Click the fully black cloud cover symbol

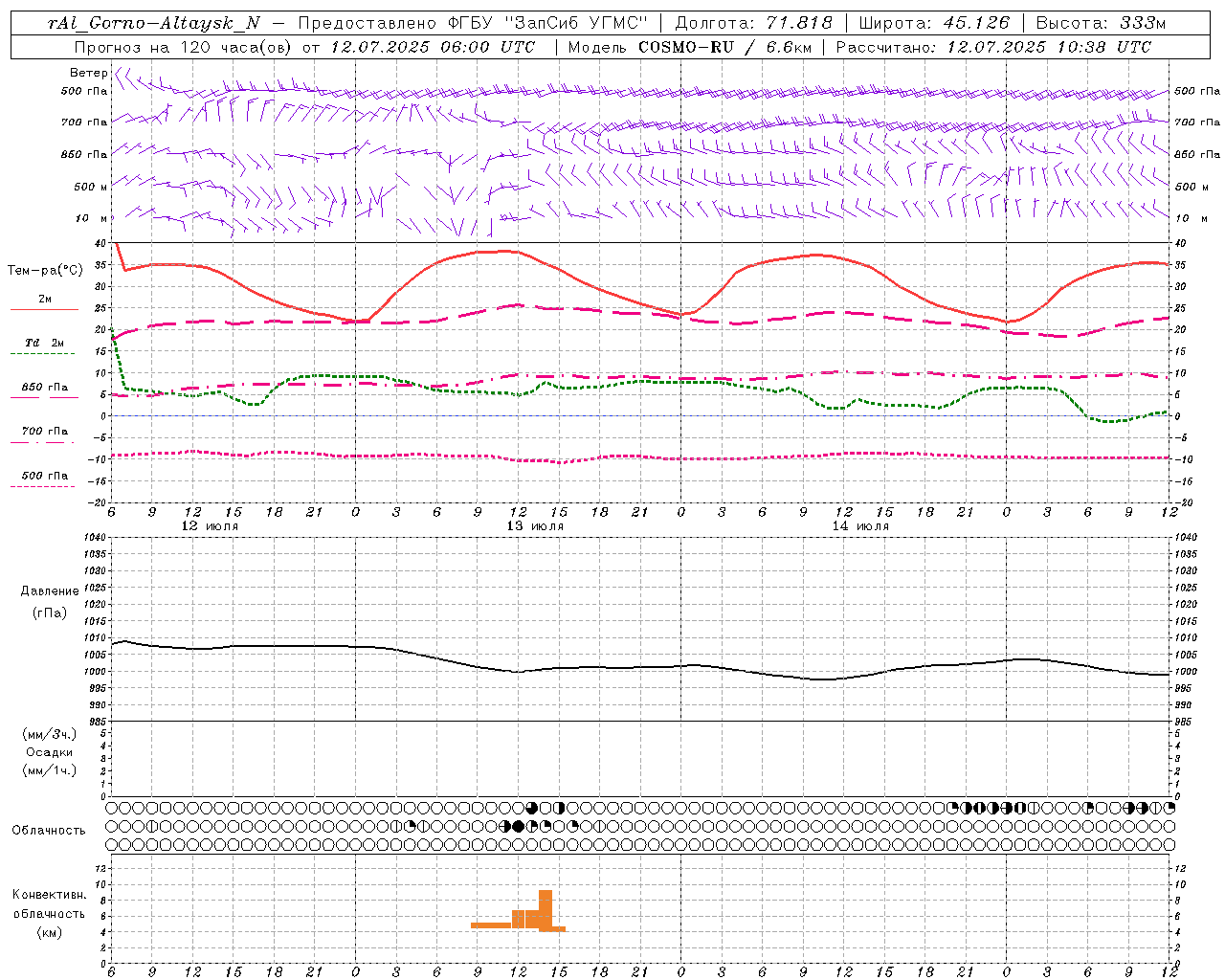(519, 826)
